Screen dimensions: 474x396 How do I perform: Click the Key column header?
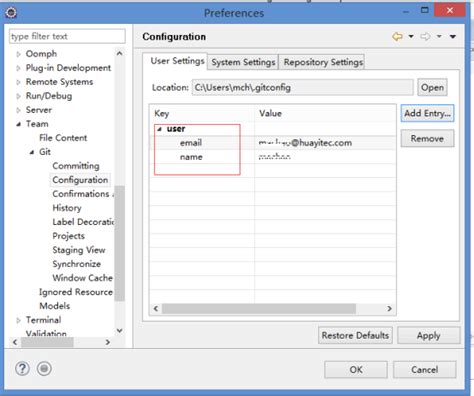tap(202, 113)
